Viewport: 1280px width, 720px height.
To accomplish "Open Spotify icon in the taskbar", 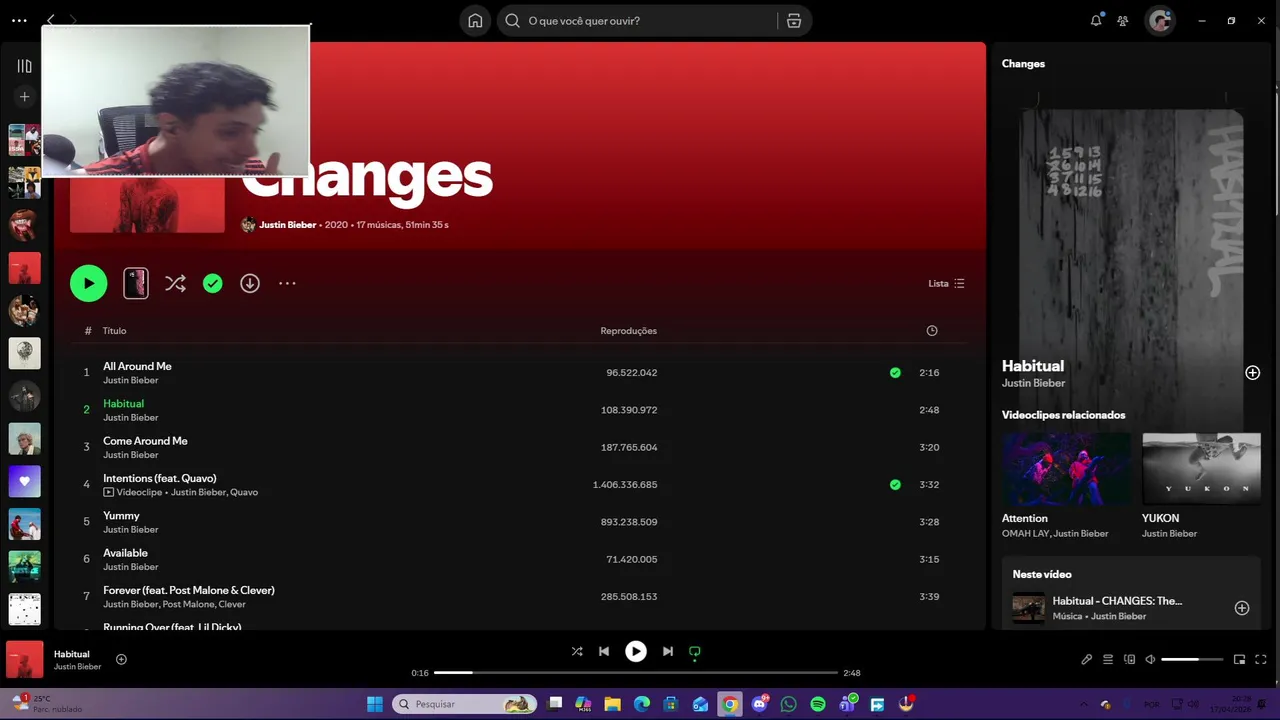I will [x=818, y=705].
